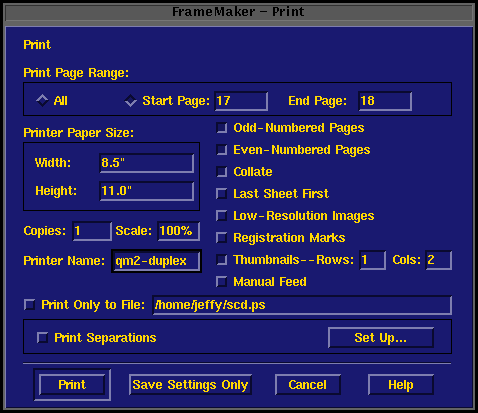Click the Copies input field
Screen dimensions: 478x413
point(92,231)
